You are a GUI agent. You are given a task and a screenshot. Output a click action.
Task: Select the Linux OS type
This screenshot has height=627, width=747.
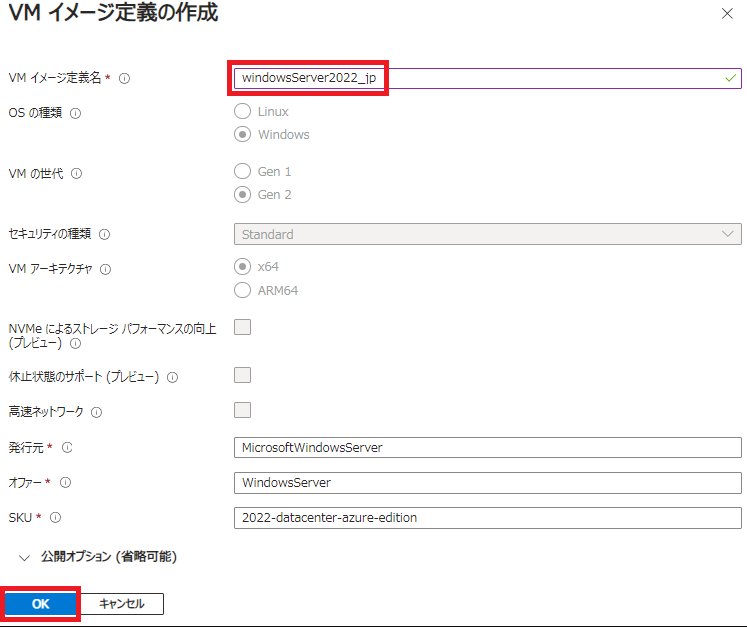[x=242, y=111]
